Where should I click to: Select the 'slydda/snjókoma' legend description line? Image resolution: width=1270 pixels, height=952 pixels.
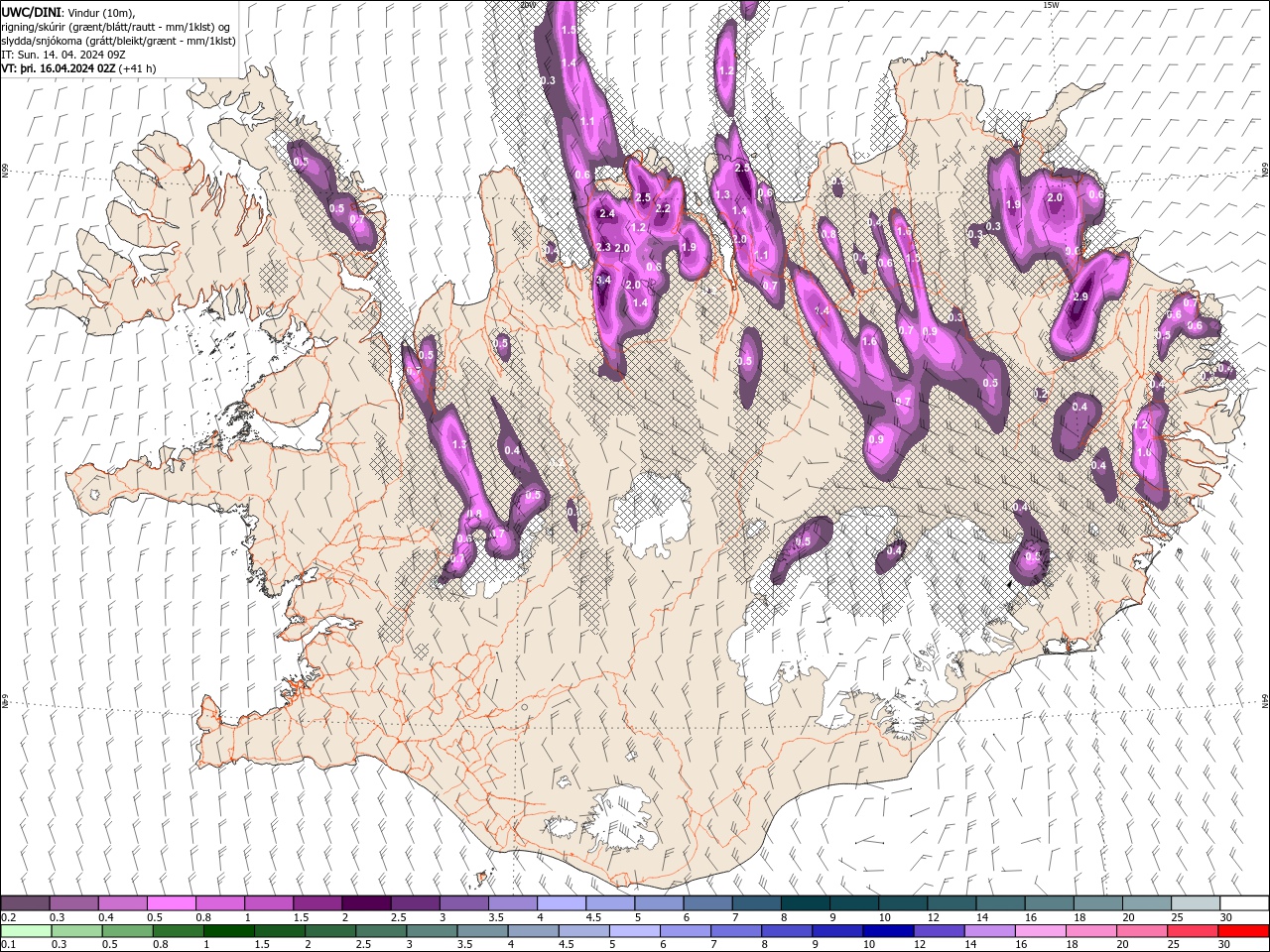pyautogui.click(x=119, y=41)
